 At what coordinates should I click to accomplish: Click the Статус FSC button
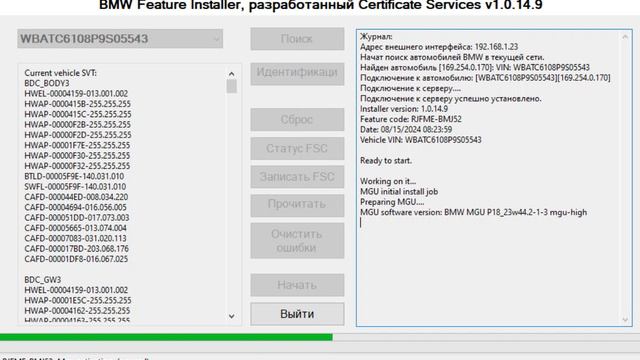click(297, 149)
